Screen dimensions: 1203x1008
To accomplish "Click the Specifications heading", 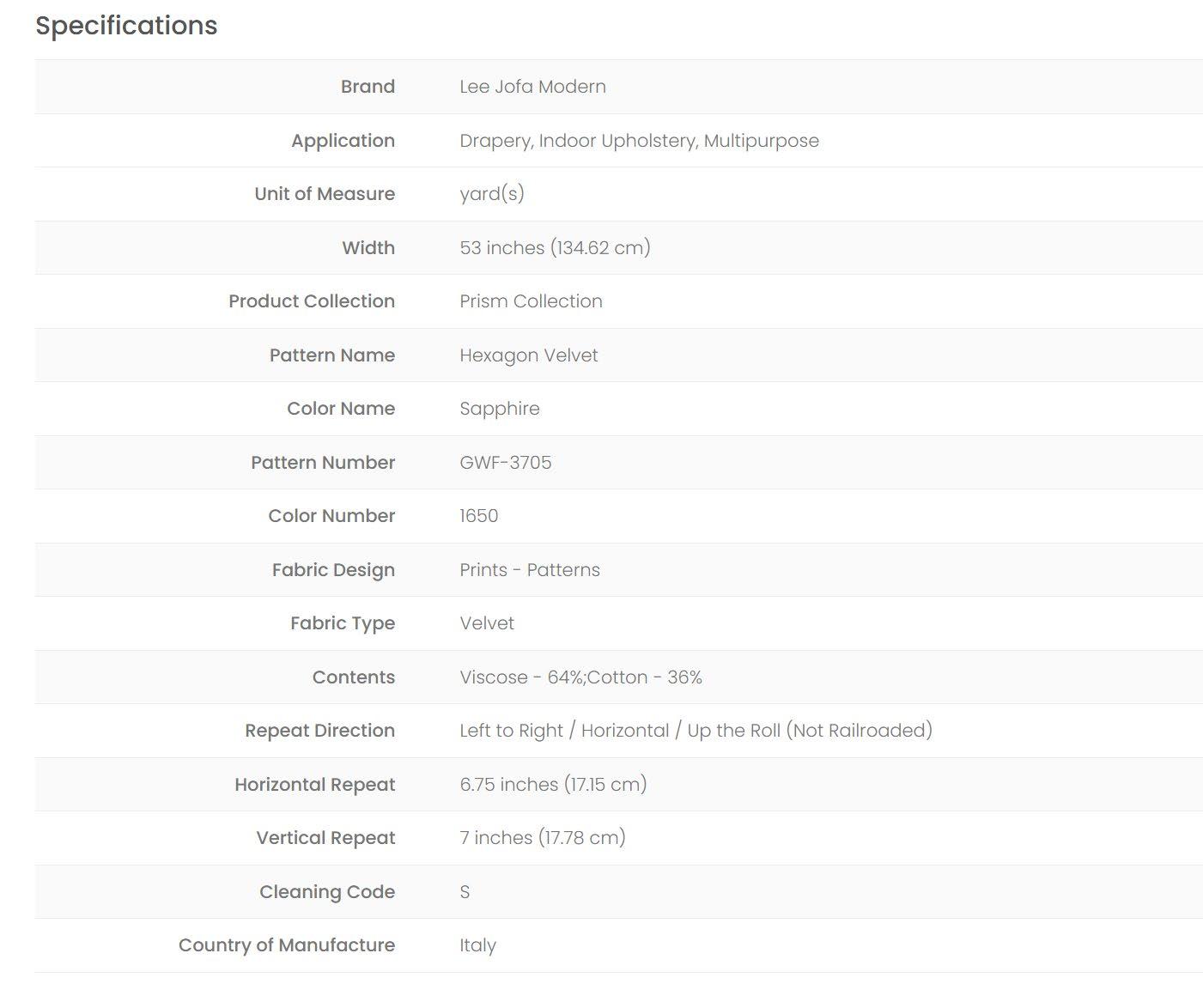I will click(x=126, y=26).
